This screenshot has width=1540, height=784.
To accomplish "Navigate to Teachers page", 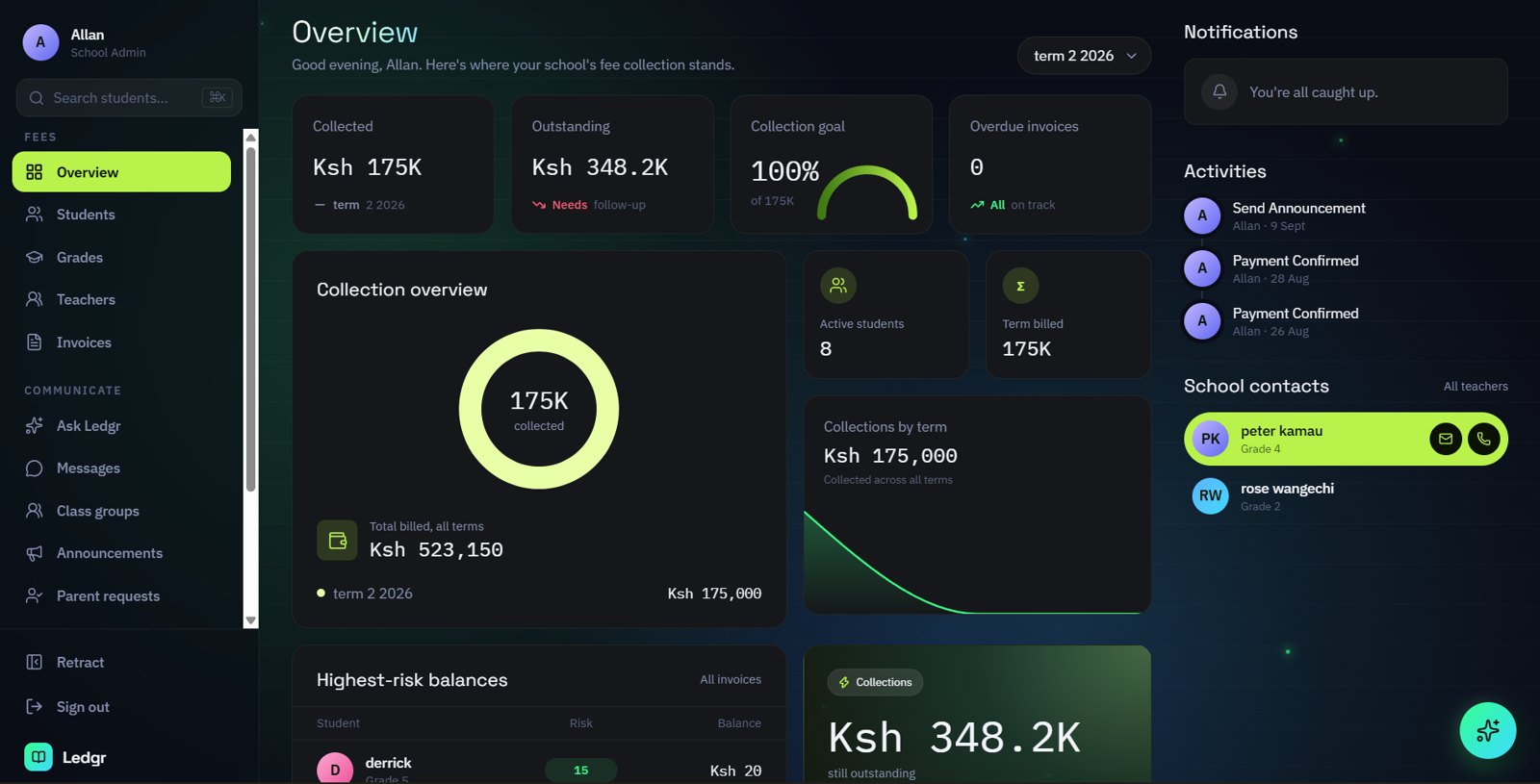I will (x=121, y=299).
